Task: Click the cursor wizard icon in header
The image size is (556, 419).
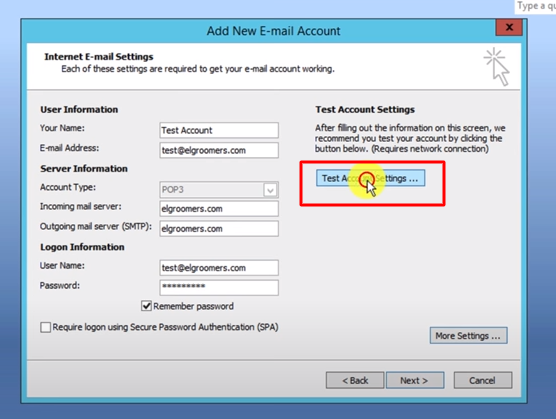Action: (497, 67)
